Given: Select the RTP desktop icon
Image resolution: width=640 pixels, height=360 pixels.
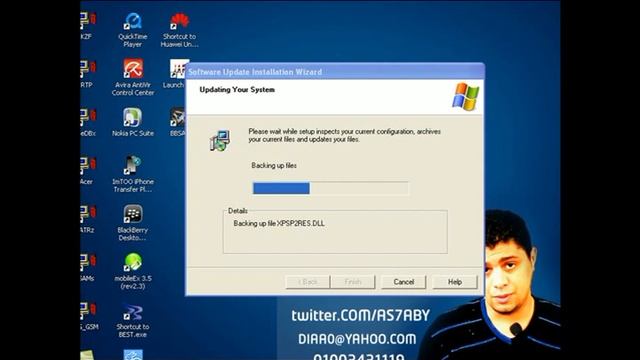Looking at the screenshot, I should [x=87, y=74].
